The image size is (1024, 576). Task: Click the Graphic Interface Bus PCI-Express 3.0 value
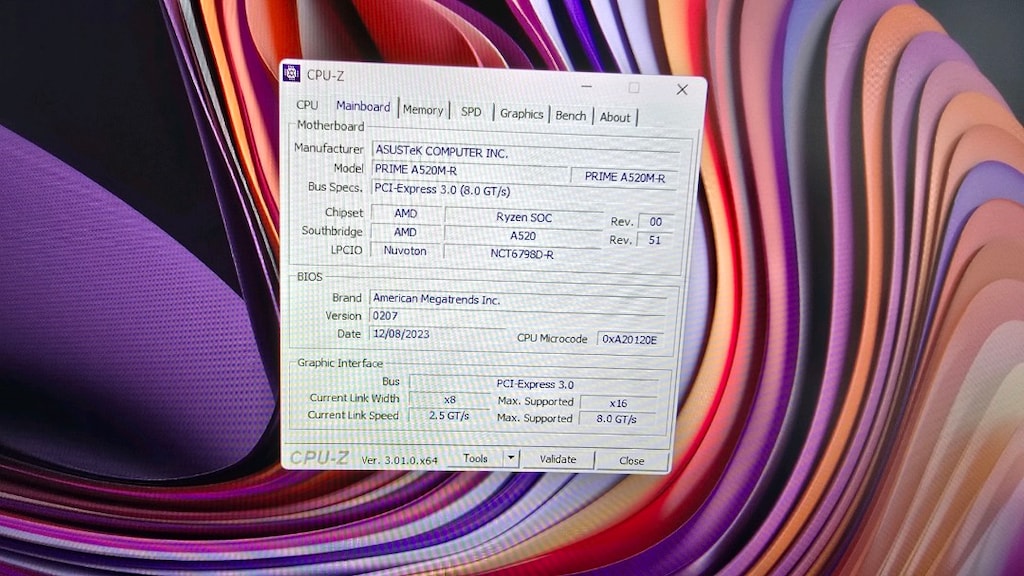tap(534, 384)
